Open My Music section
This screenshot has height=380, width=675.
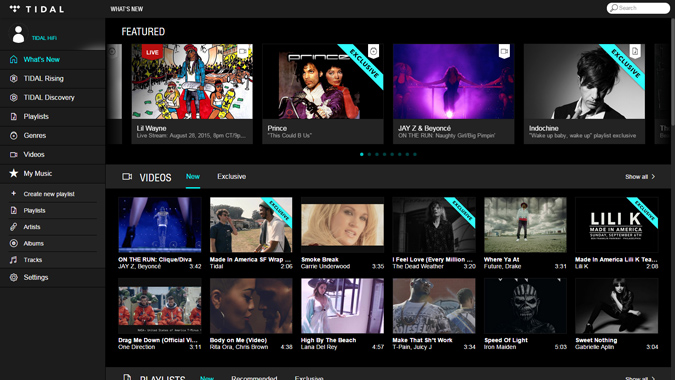(38, 173)
